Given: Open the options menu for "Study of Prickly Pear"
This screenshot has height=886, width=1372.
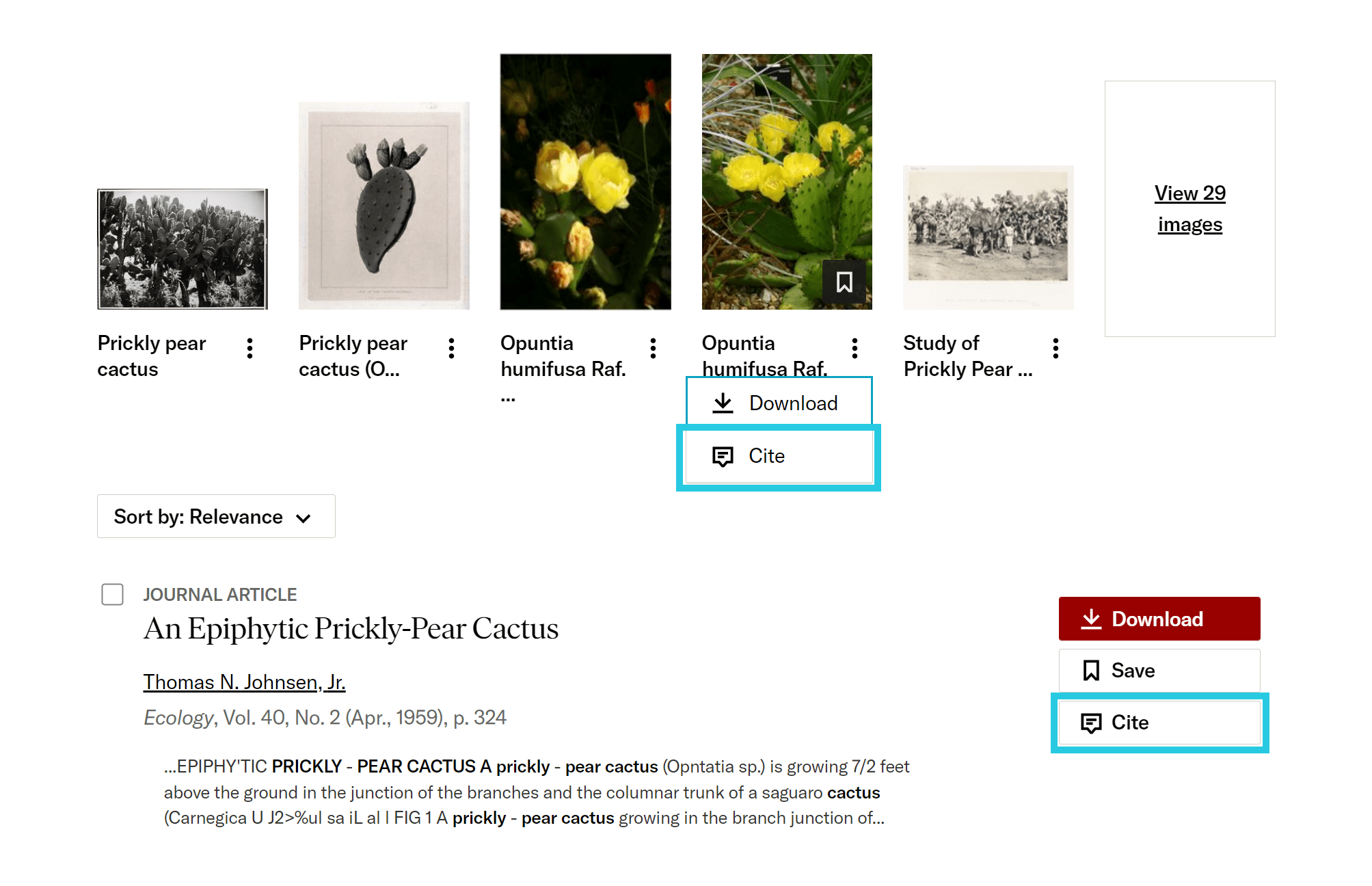Looking at the screenshot, I should (x=1055, y=349).
